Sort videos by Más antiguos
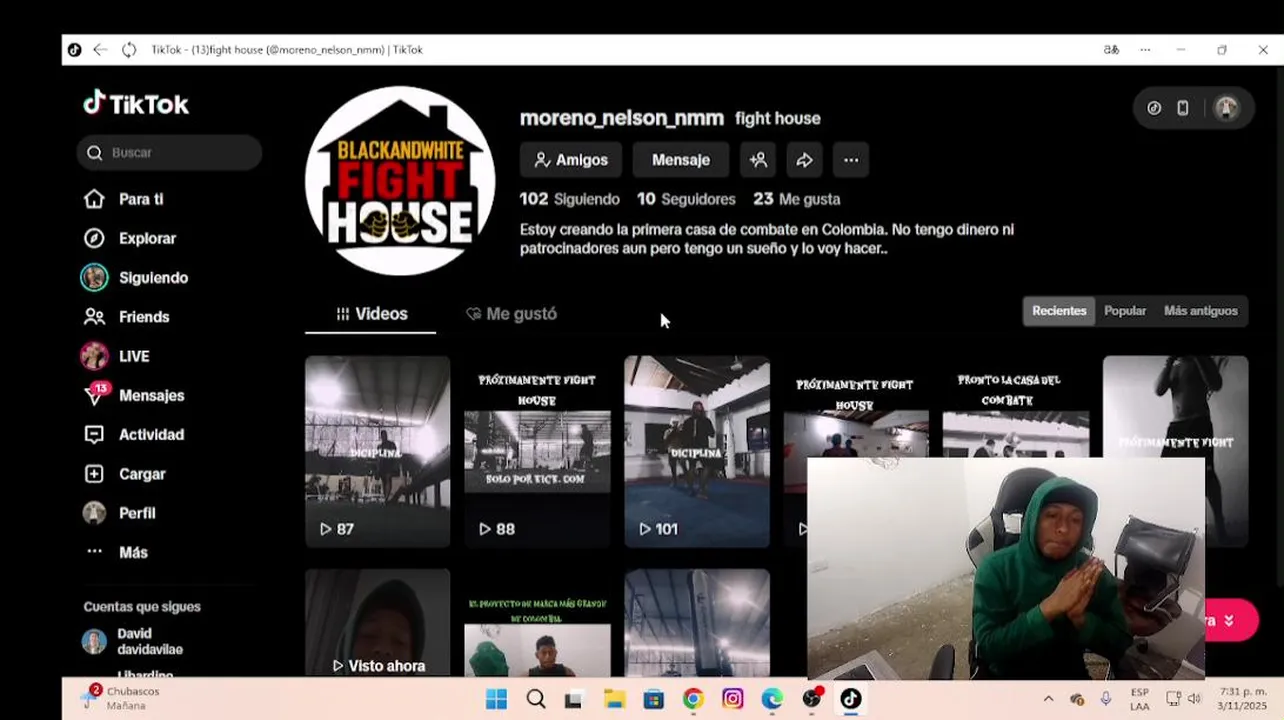This screenshot has width=1284, height=720. click(1201, 311)
